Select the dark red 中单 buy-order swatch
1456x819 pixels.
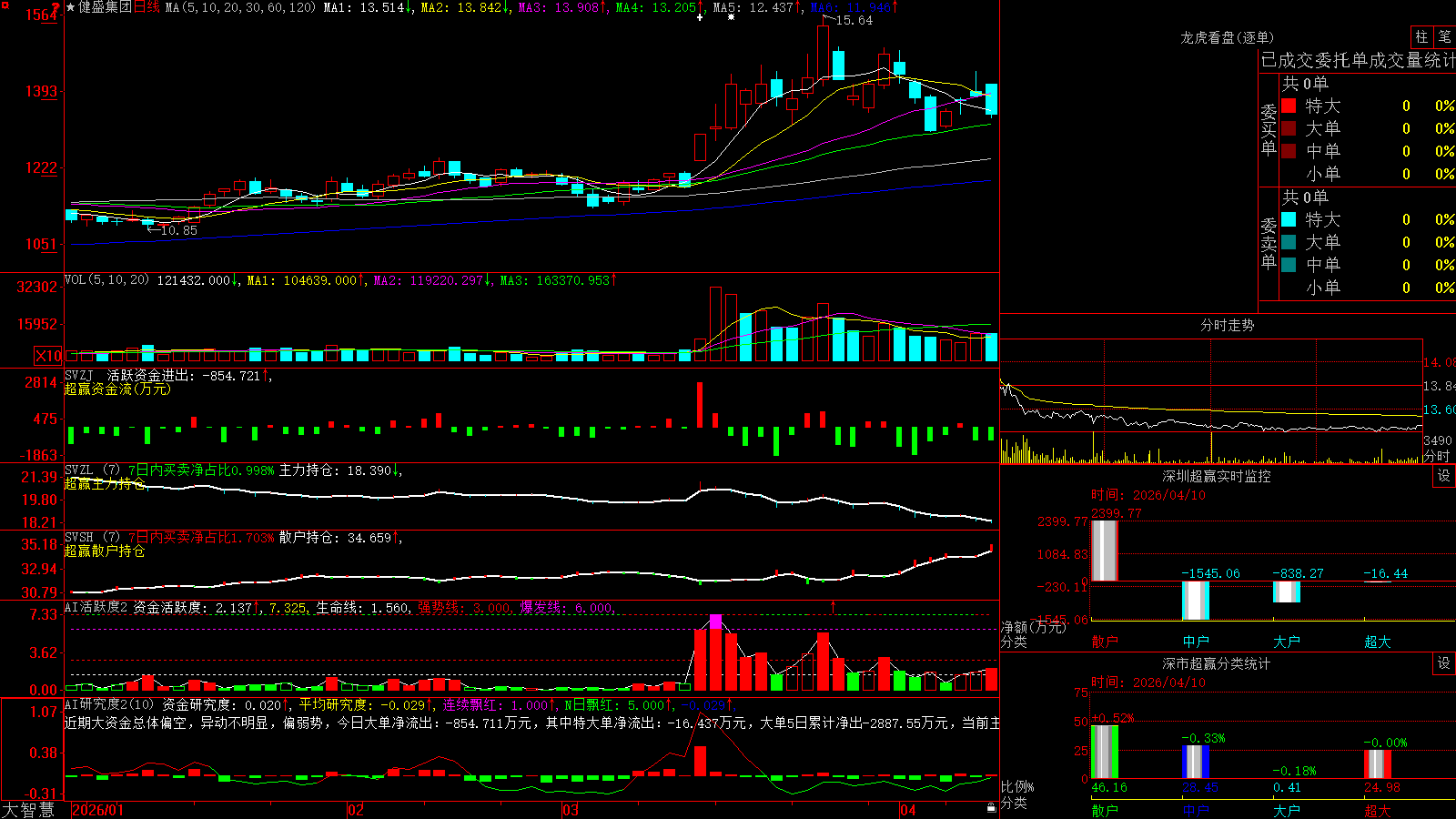[x=1289, y=151]
